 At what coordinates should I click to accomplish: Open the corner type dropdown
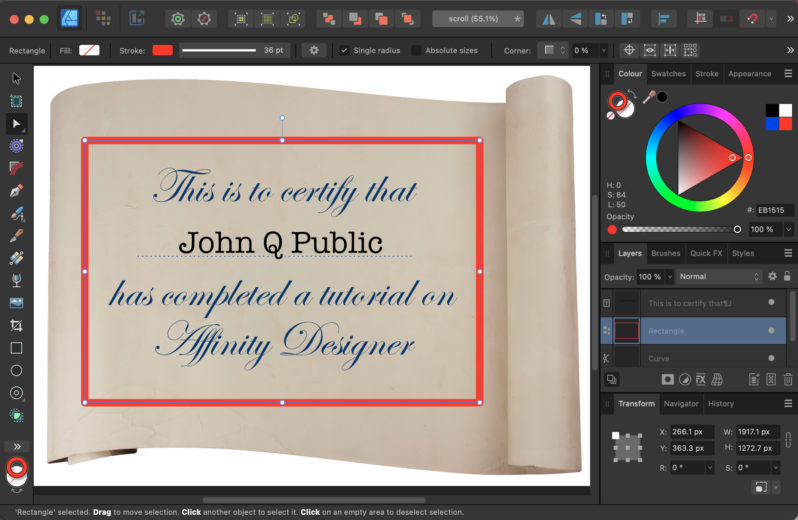coord(553,50)
